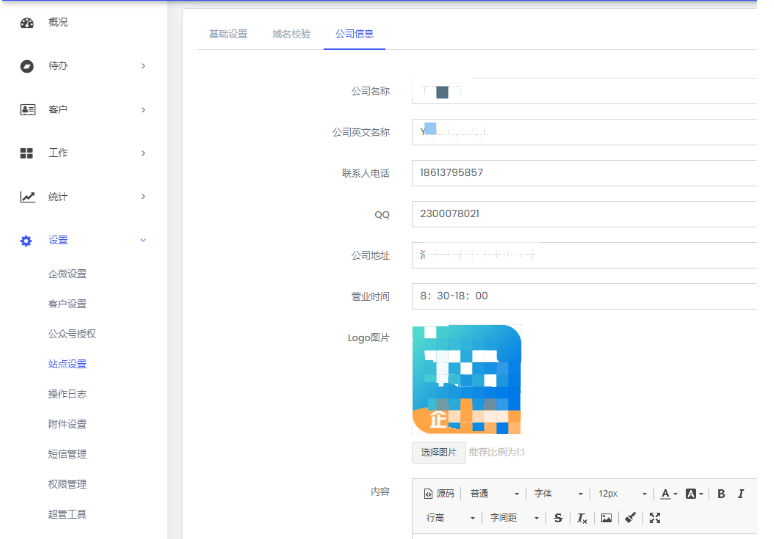This screenshot has width=774, height=539.
Task: Toggle fullscreen editor mode
Action: pyautogui.click(x=655, y=518)
